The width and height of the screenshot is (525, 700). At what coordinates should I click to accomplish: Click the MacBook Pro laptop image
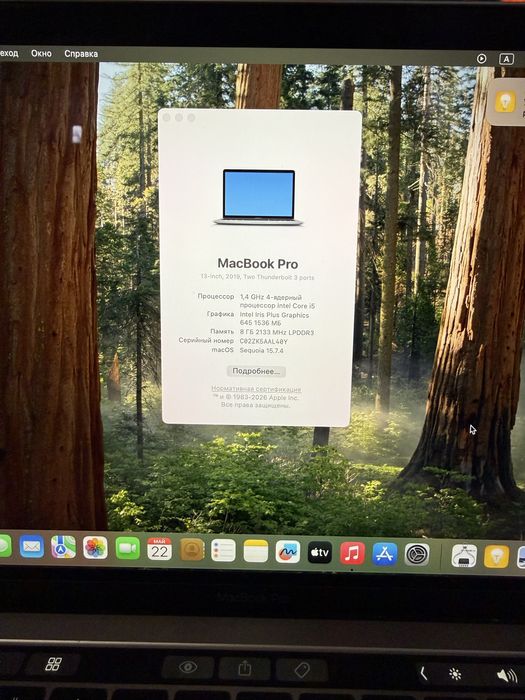[x=258, y=197]
